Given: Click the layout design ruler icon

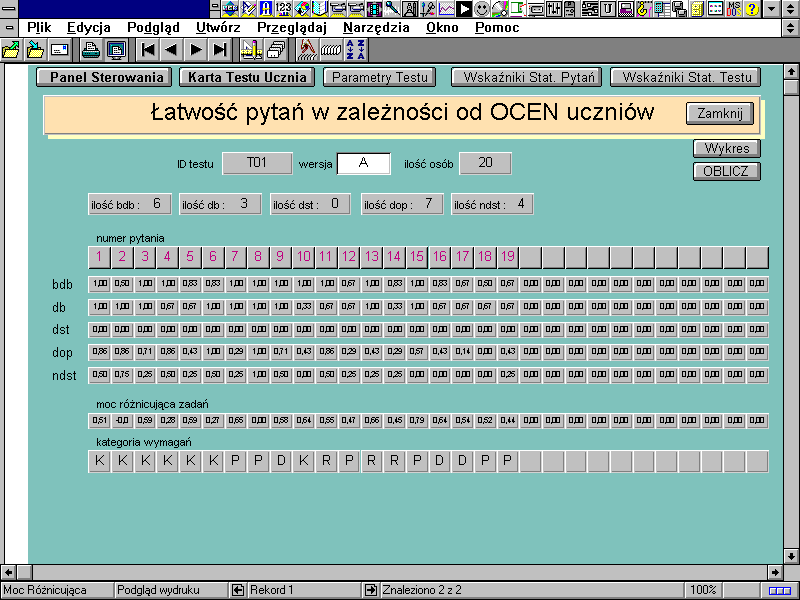Looking at the screenshot, I should click(251, 49).
